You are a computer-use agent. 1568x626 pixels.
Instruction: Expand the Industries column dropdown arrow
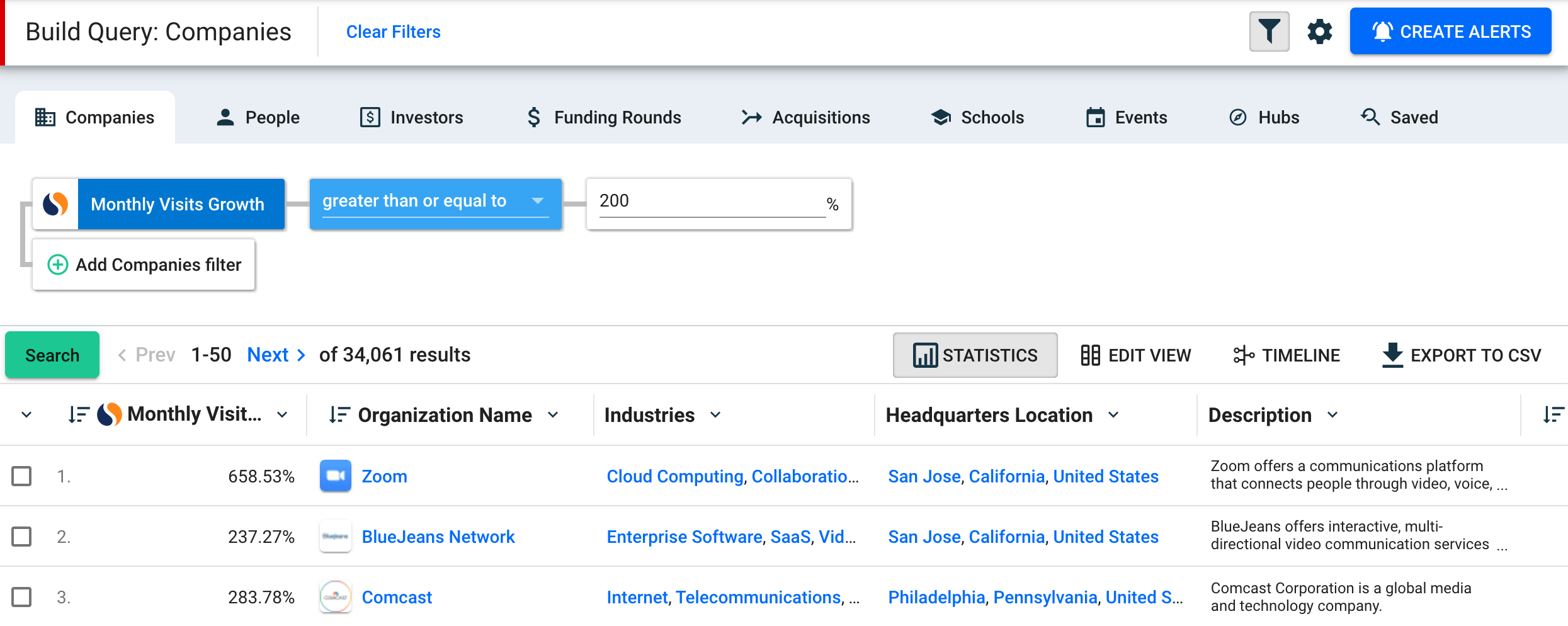pyautogui.click(x=715, y=414)
